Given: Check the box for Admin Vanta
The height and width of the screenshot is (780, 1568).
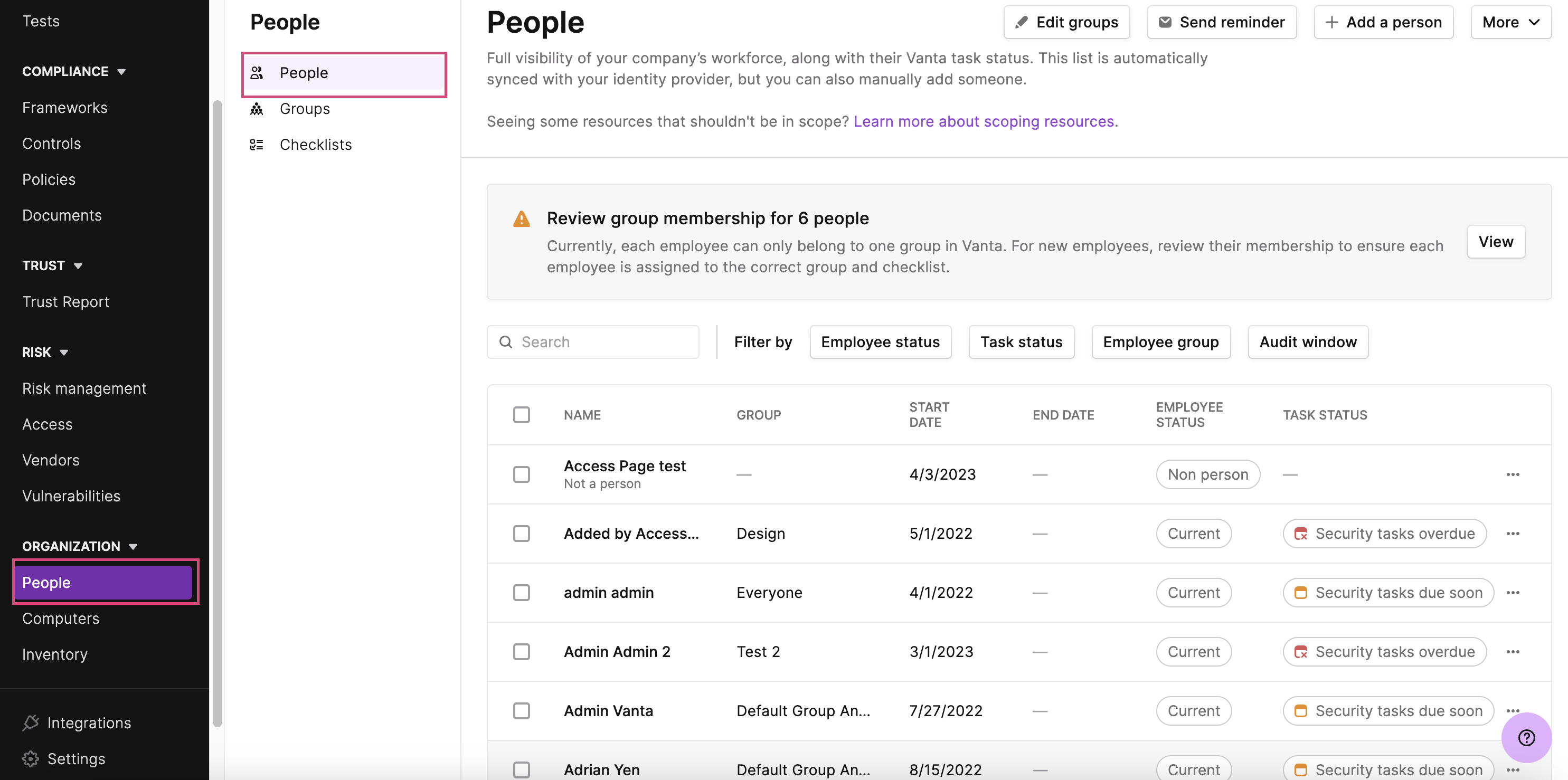Looking at the screenshot, I should (x=522, y=711).
